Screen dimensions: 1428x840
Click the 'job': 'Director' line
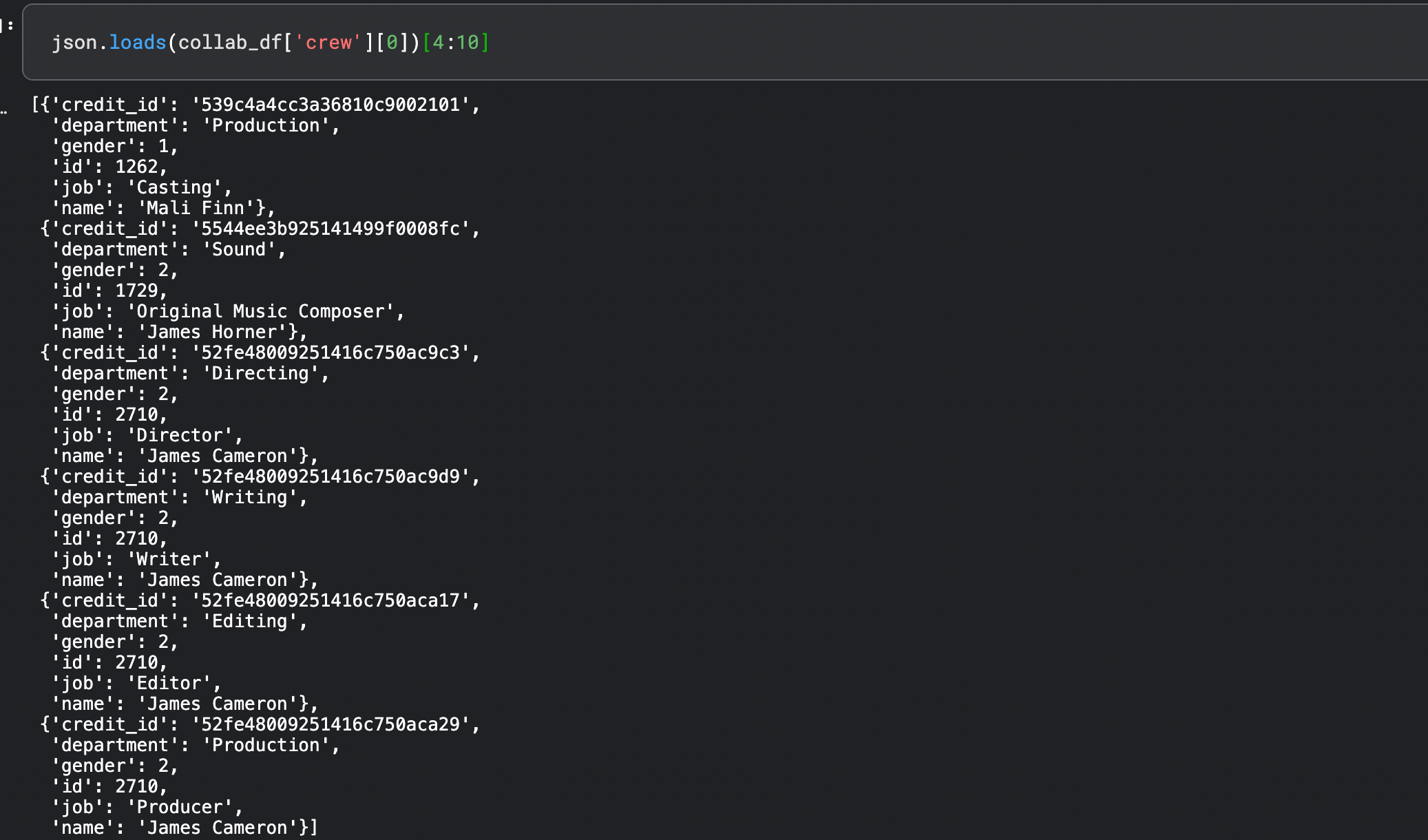[147, 435]
